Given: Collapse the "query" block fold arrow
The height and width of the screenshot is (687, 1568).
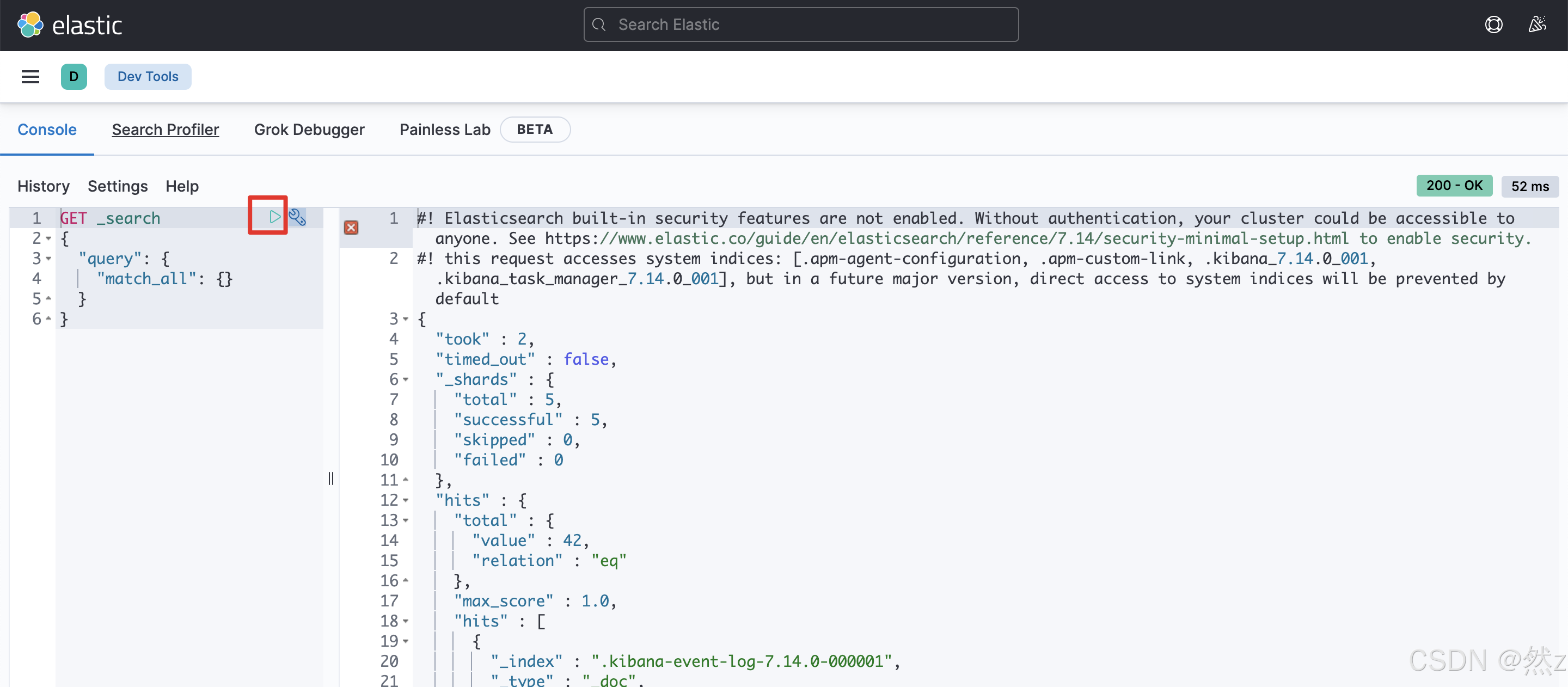Looking at the screenshot, I should tap(48, 259).
